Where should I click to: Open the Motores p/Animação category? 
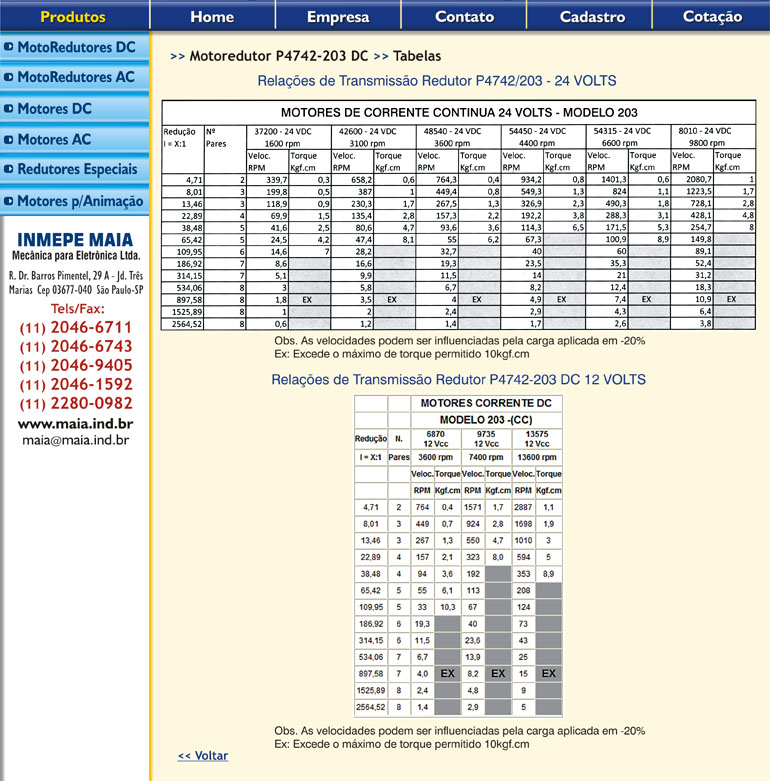[80, 202]
